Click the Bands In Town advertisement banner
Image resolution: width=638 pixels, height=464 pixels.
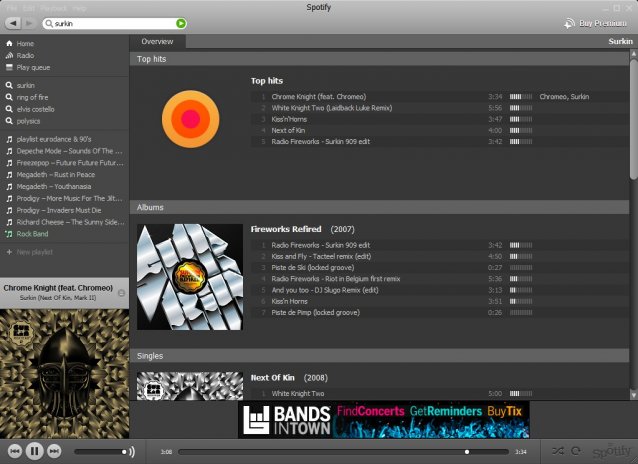tap(384, 420)
